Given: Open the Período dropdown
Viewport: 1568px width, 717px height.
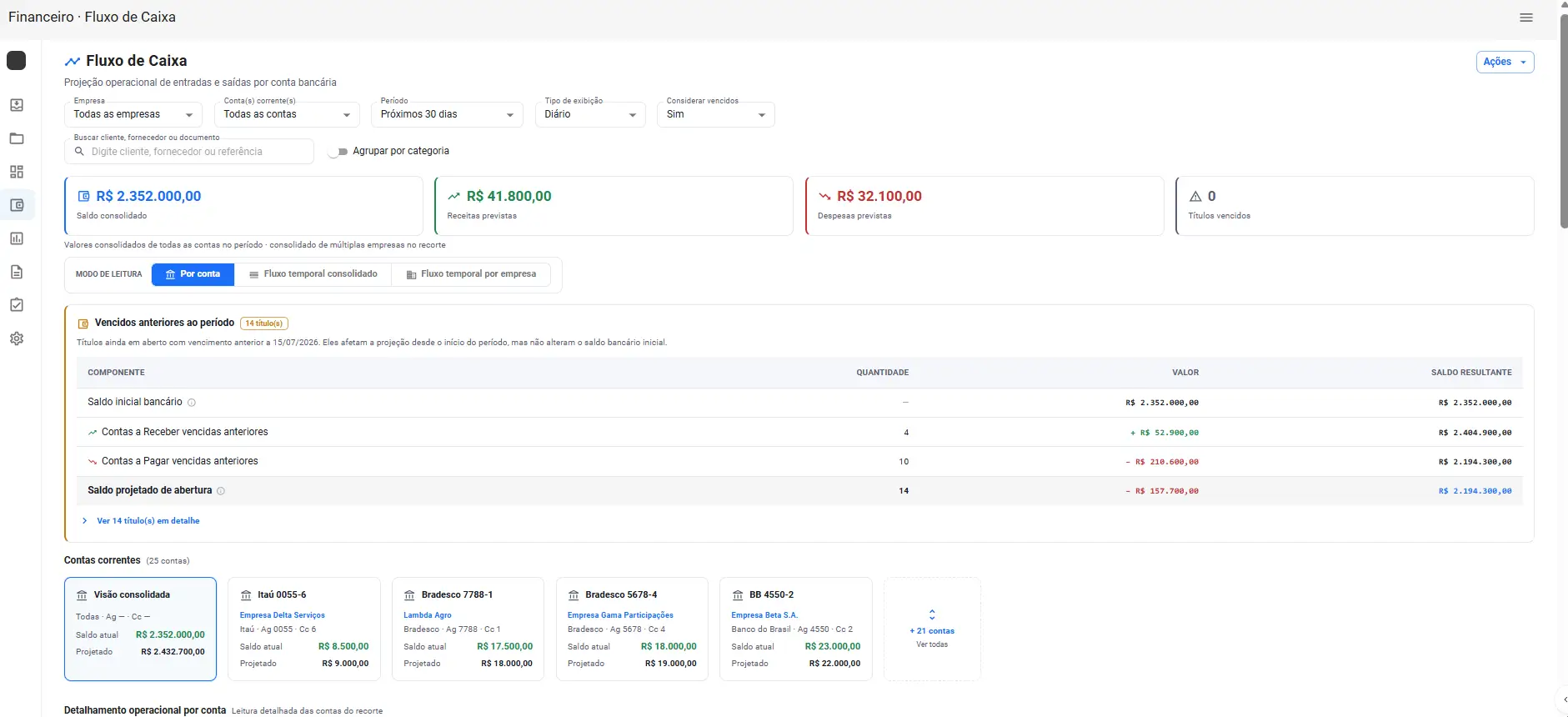Looking at the screenshot, I should point(447,114).
